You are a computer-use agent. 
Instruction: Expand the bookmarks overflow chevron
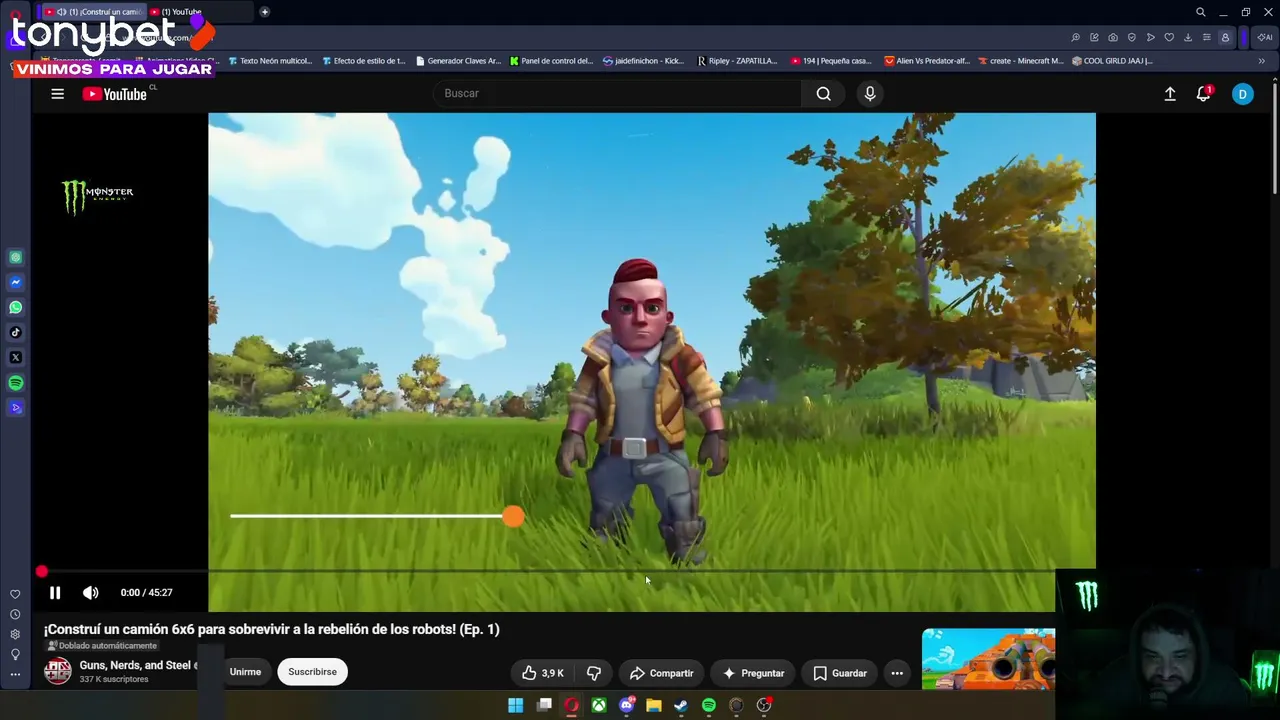click(1261, 61)
